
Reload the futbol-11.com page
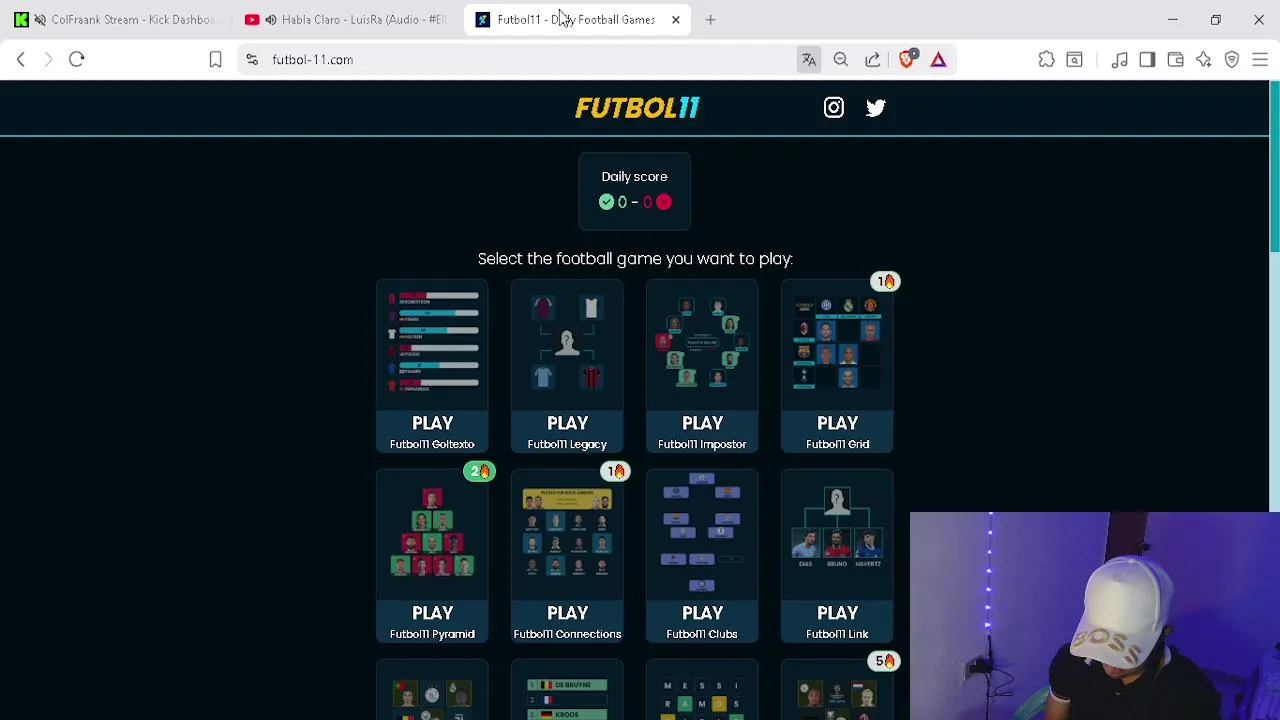[x=76, y=60]
